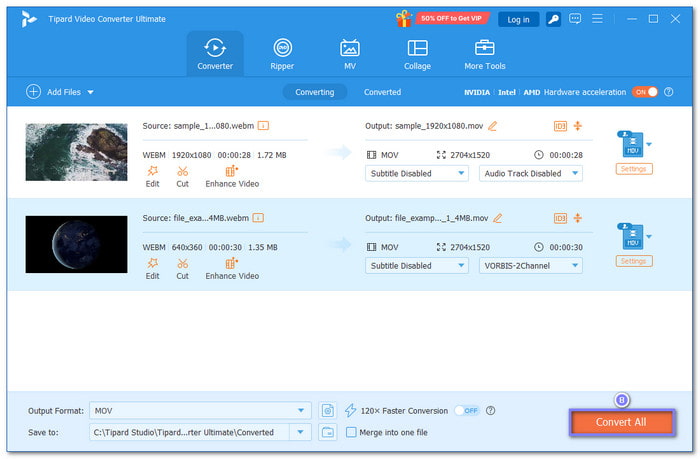This screenshot has width=700, height=459.
Task: Rename output sample_1920x1080.mov with pencil icon
Action: pyautogui.click(x=492, y=125)
